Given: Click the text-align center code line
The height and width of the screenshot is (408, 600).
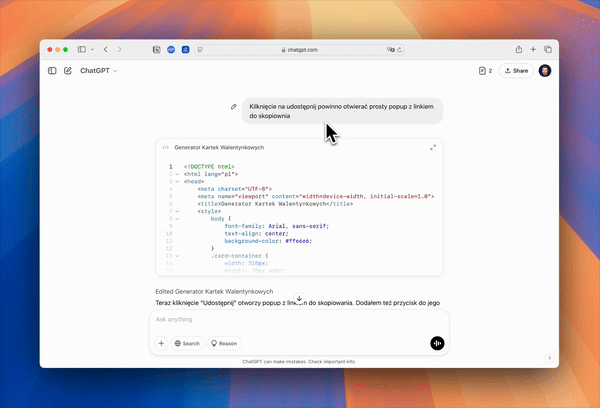Looking at the screenshot, I should (x=256, y=233).
